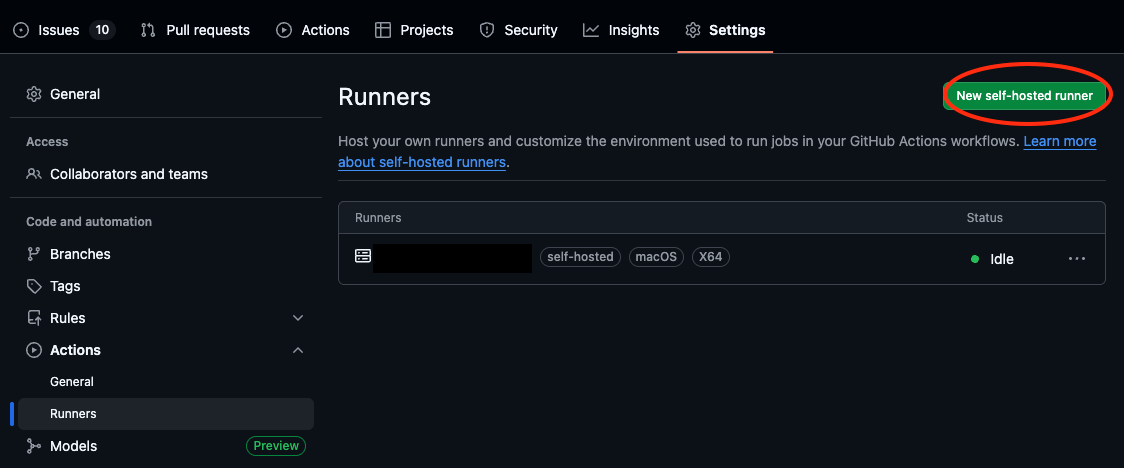Click the self-hosted label

click(x=580, y=257)
